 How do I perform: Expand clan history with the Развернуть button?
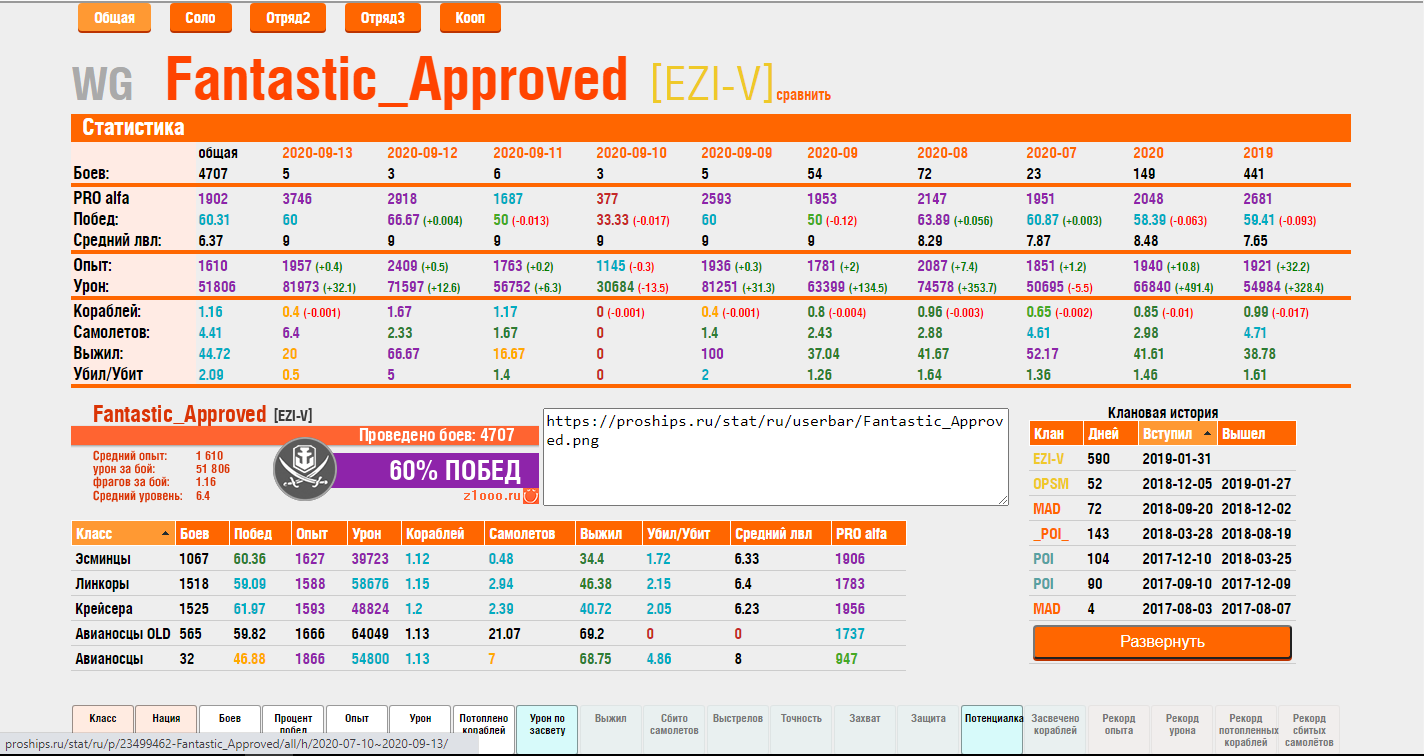click(1161, 642)
